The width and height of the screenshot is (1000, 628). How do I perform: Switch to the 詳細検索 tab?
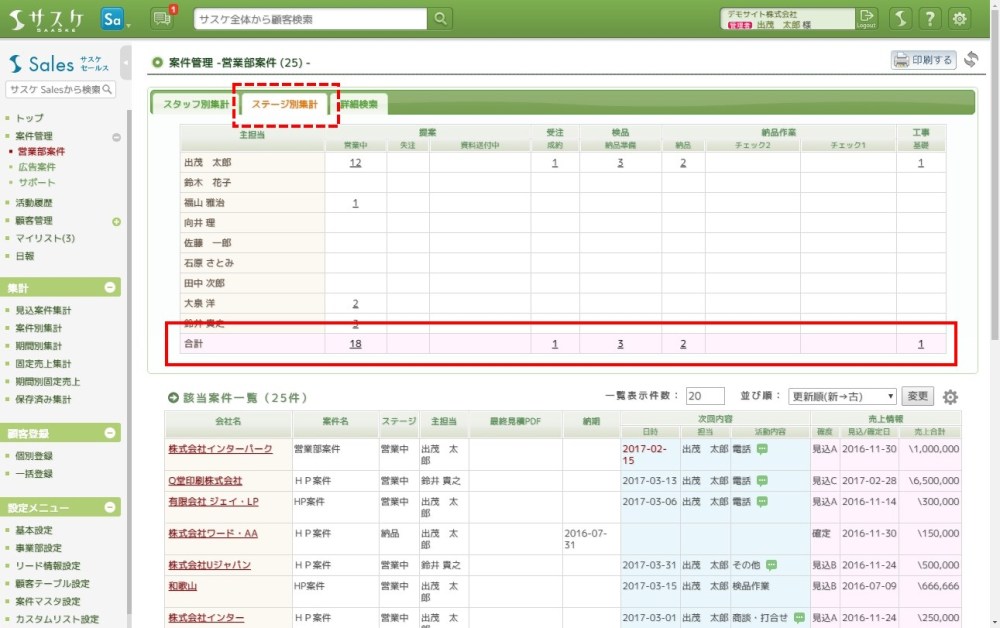coord(360,105)
